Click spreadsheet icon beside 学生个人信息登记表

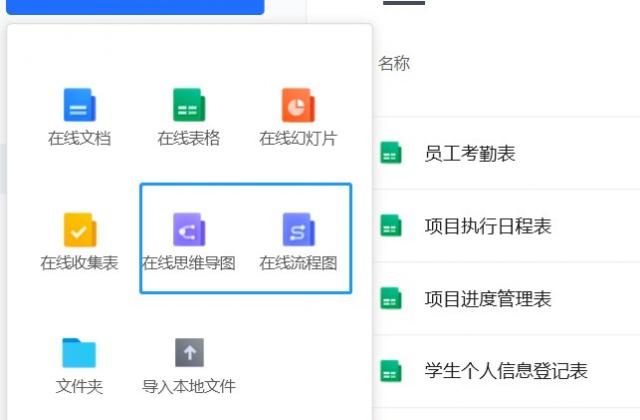[x=391, y=371]
